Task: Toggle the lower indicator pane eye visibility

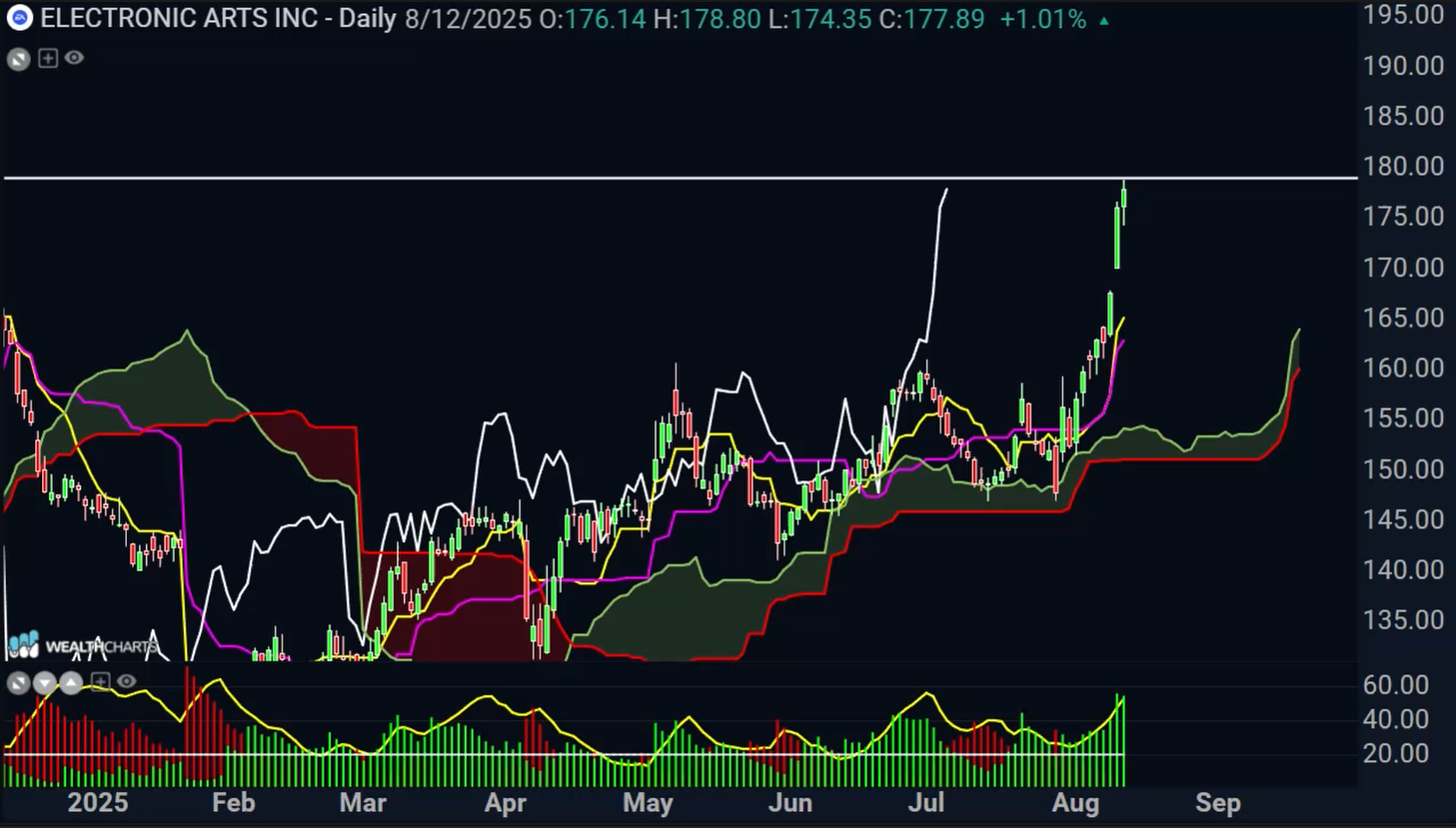Action: click(x=126, y=681)
